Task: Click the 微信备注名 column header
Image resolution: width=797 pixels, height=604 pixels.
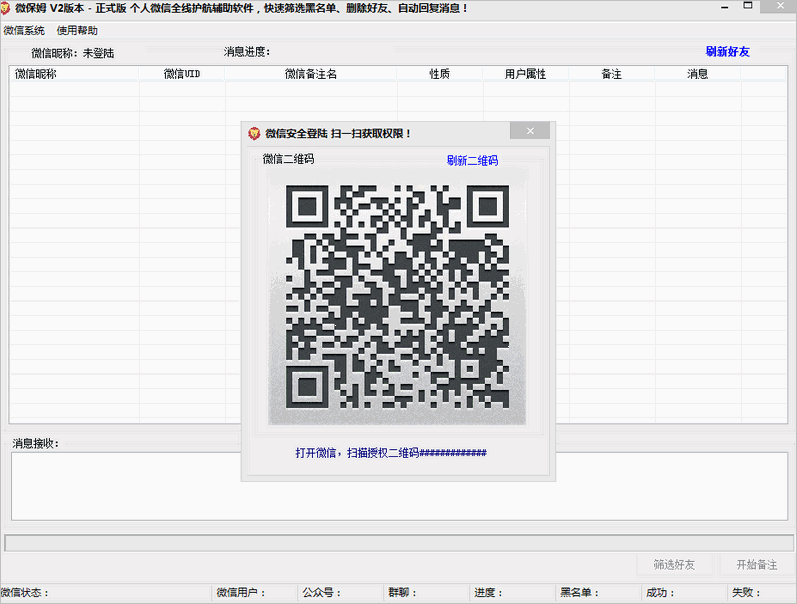Action: (311, 74)
